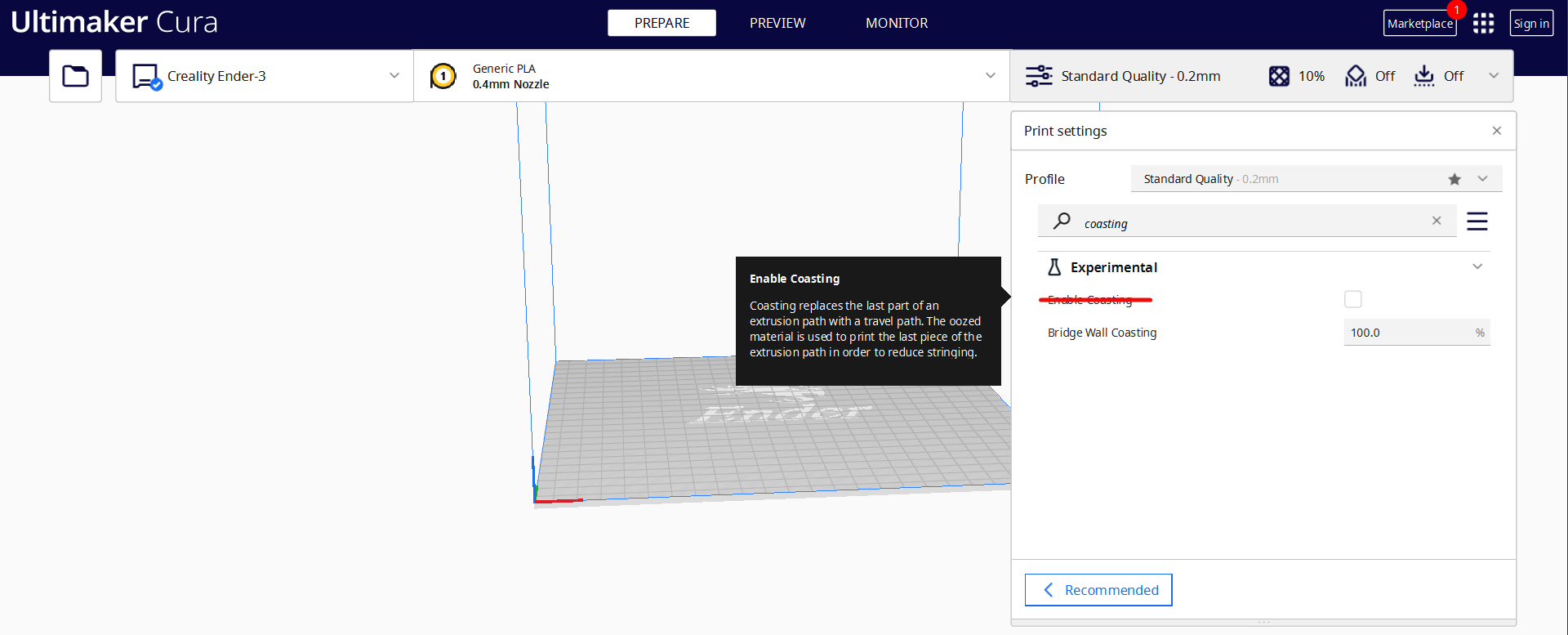The image size is (1568, 635).
Task: Click the extruder 1 nozzle icon
Action: coord(443,76)
